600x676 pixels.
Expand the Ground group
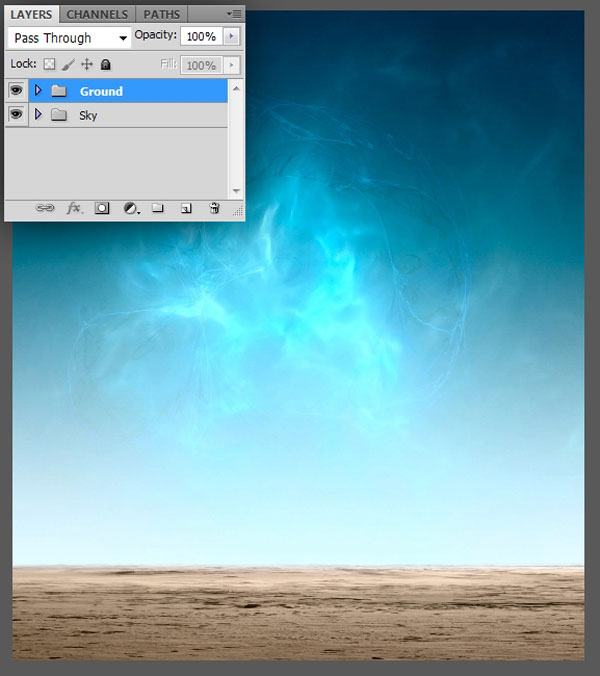[38, 91]
